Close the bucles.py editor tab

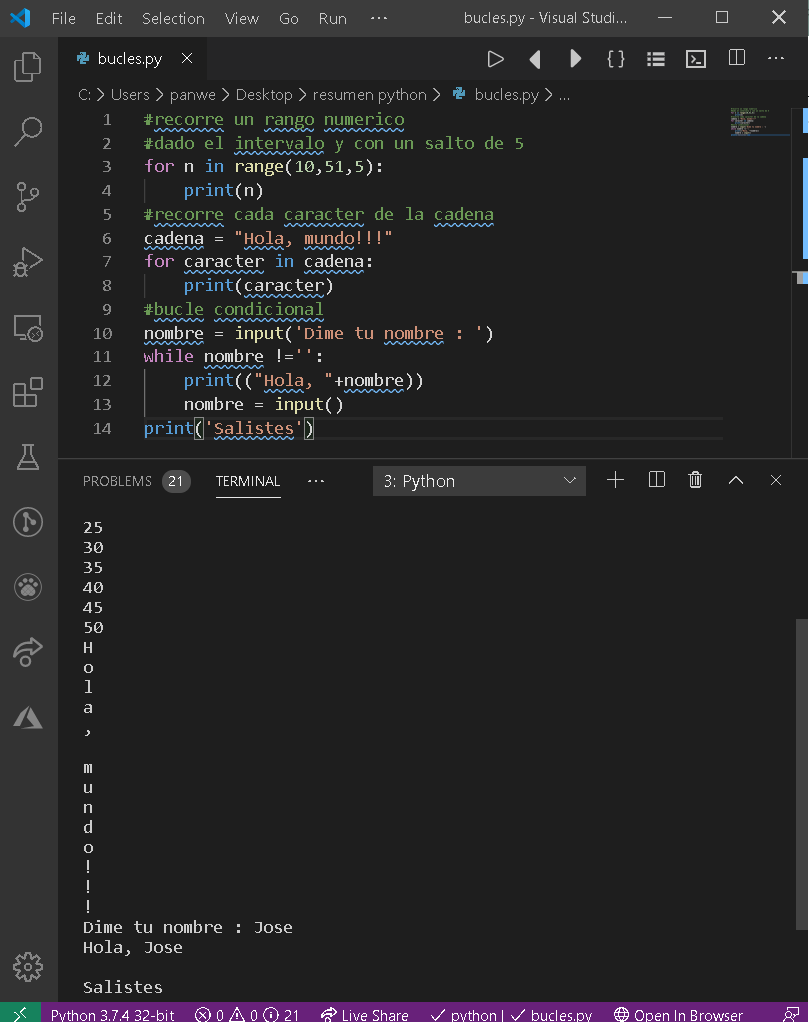(187, 58)
